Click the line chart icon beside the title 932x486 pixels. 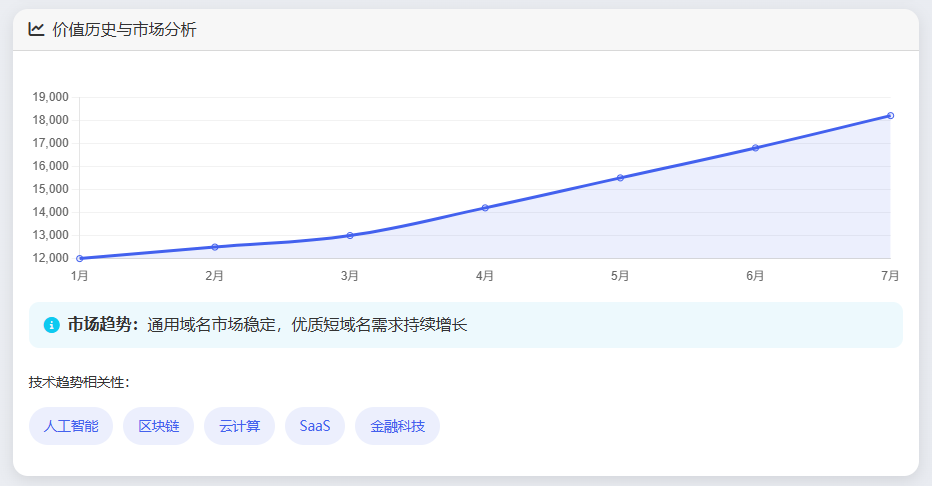coord(36,29)
